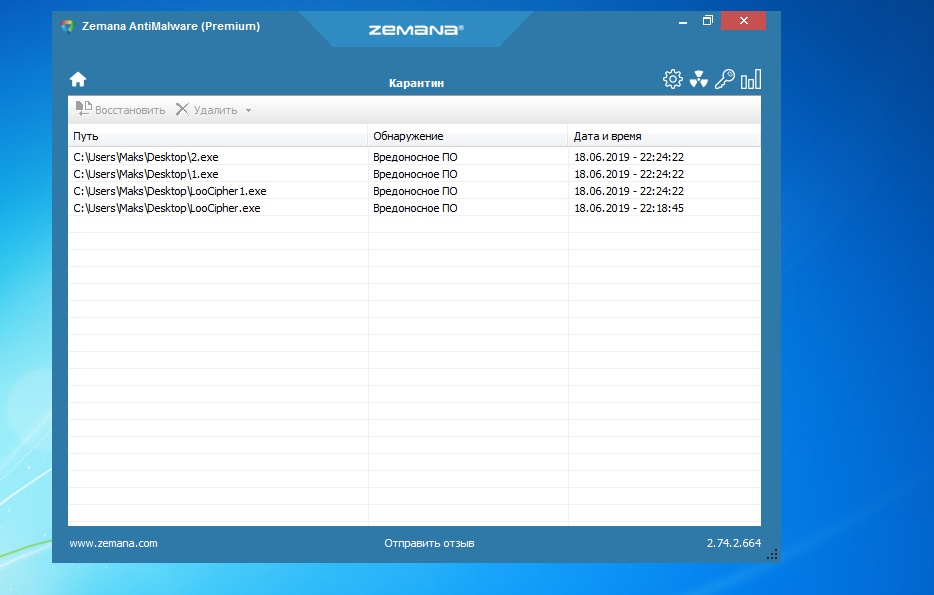The image size is (934, 595).
Task: Minimize the Zemana AntiMalware window
Action: (x=683, y=21)
